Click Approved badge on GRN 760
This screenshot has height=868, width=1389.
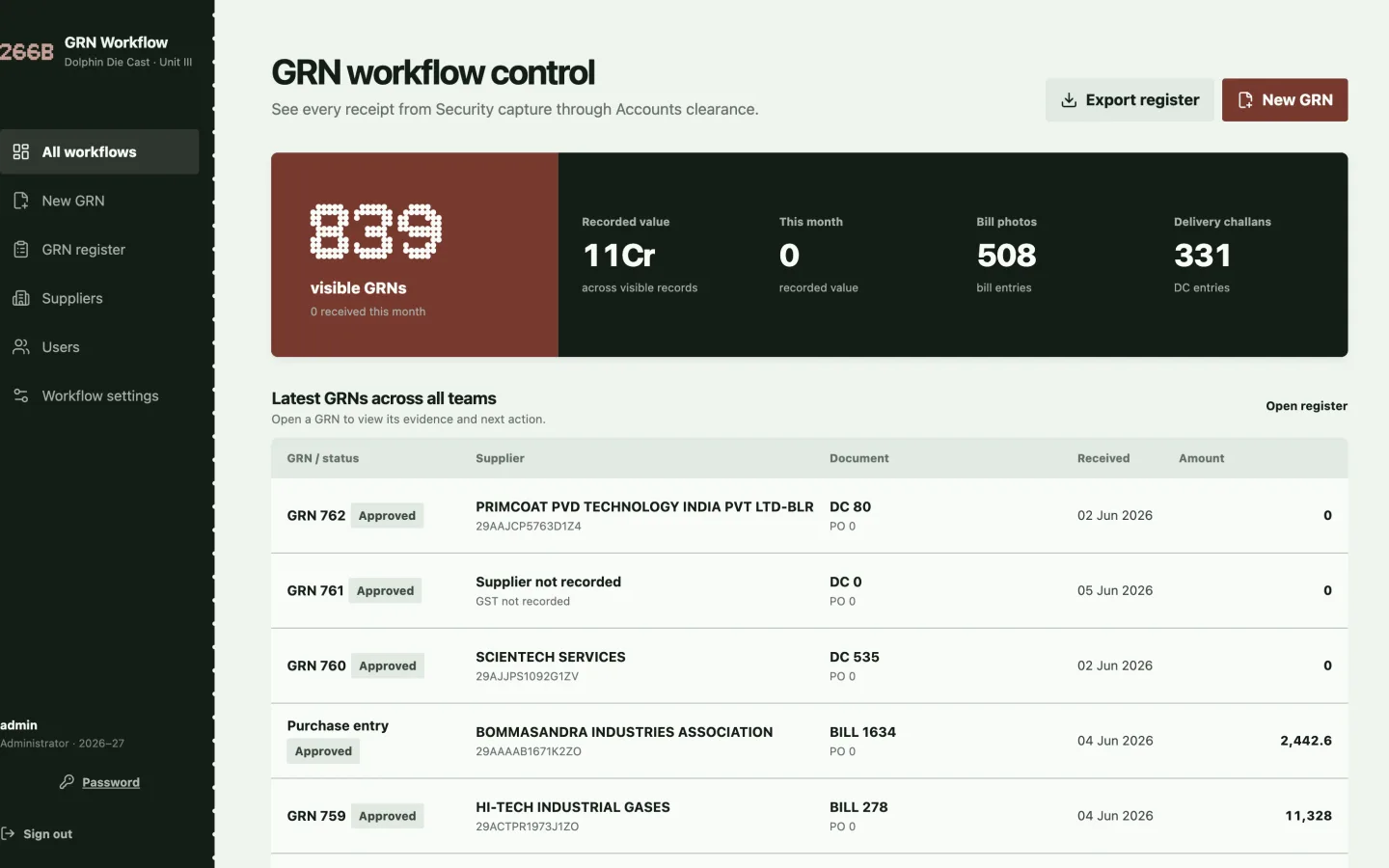click(x=388, y=666)
